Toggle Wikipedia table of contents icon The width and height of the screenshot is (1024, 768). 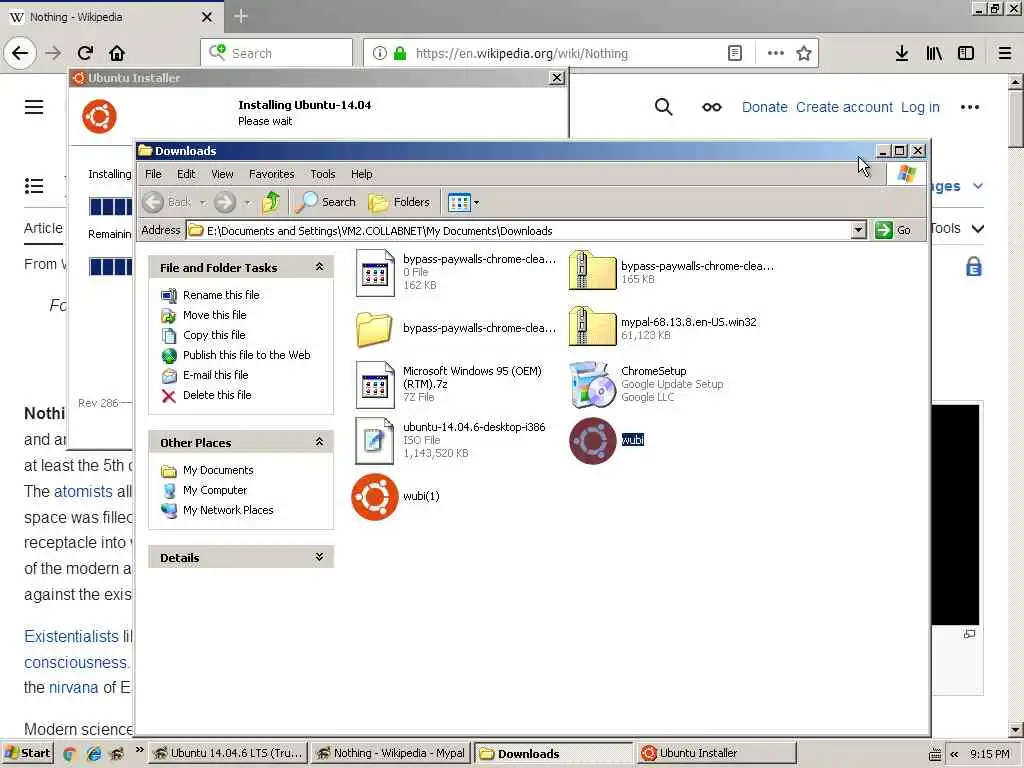[34, 186]
